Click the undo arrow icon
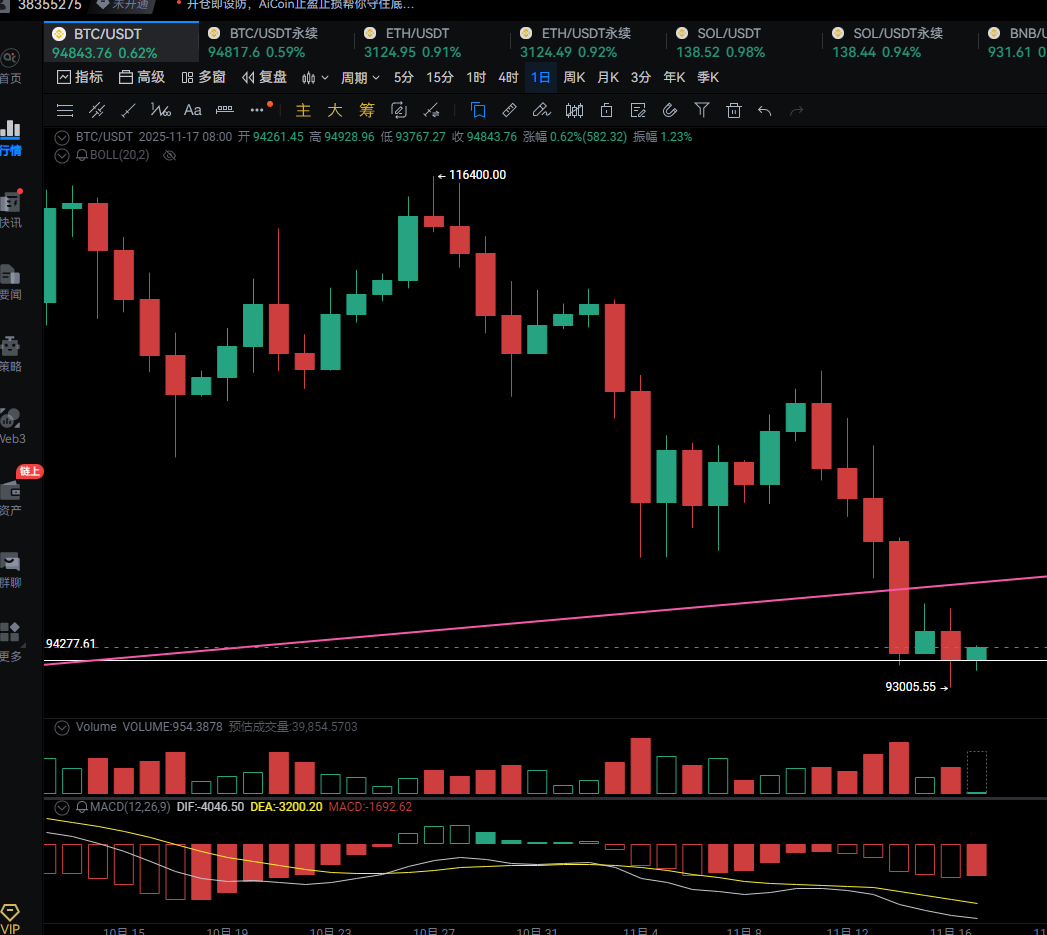Screen dimensions: 1047x935 765,110
